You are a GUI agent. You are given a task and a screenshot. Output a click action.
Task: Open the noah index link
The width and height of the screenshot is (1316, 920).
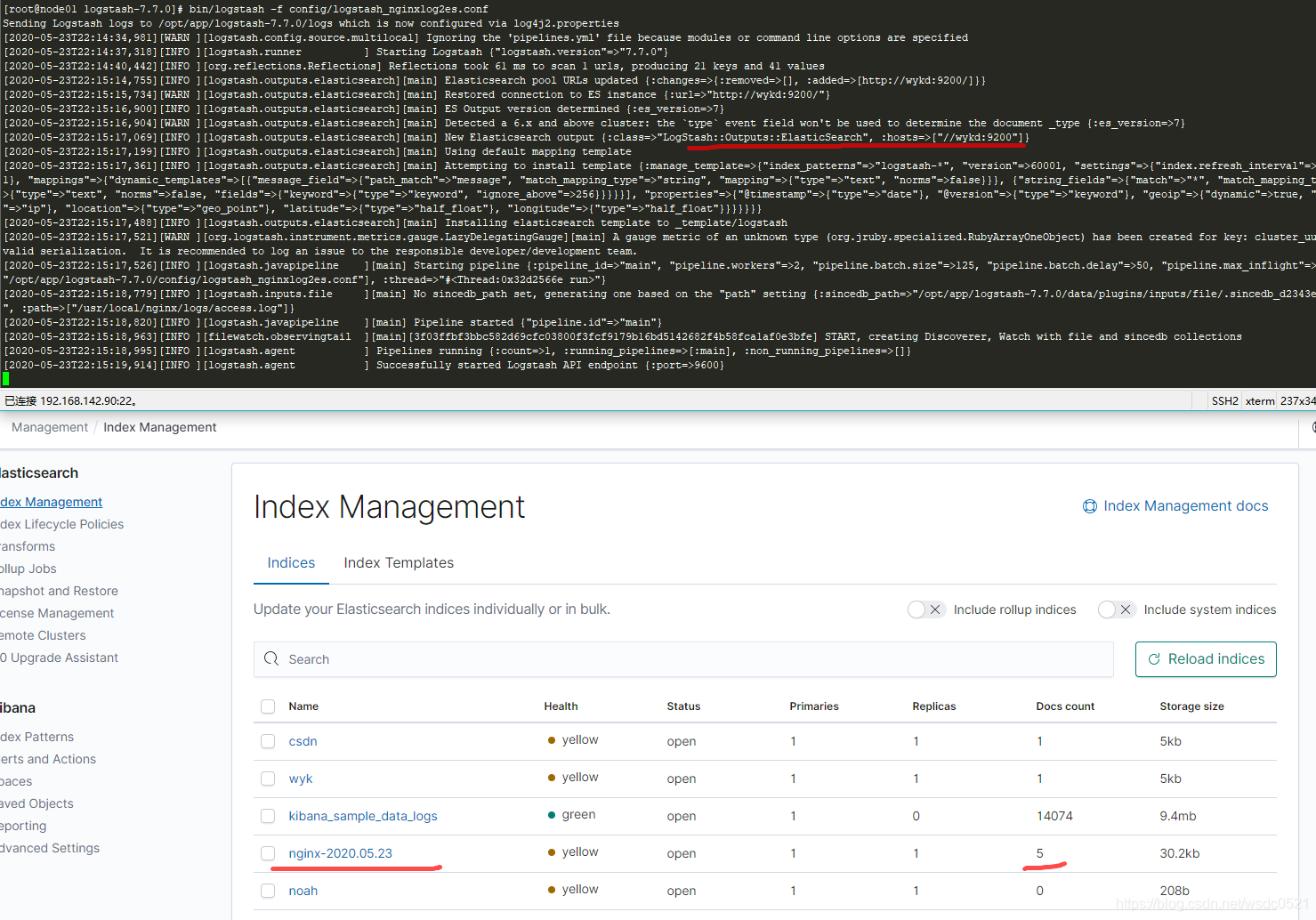[303, 891]
